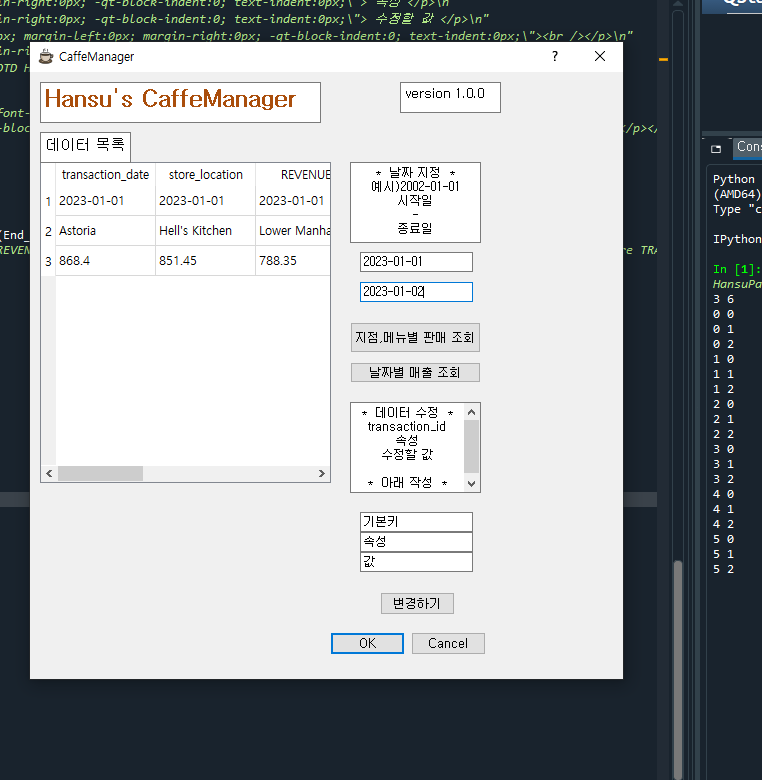The height and width of the screenshot is (780, 762).
Task: Click the end date field 2023-01-02
Action: tap(416, 292)
